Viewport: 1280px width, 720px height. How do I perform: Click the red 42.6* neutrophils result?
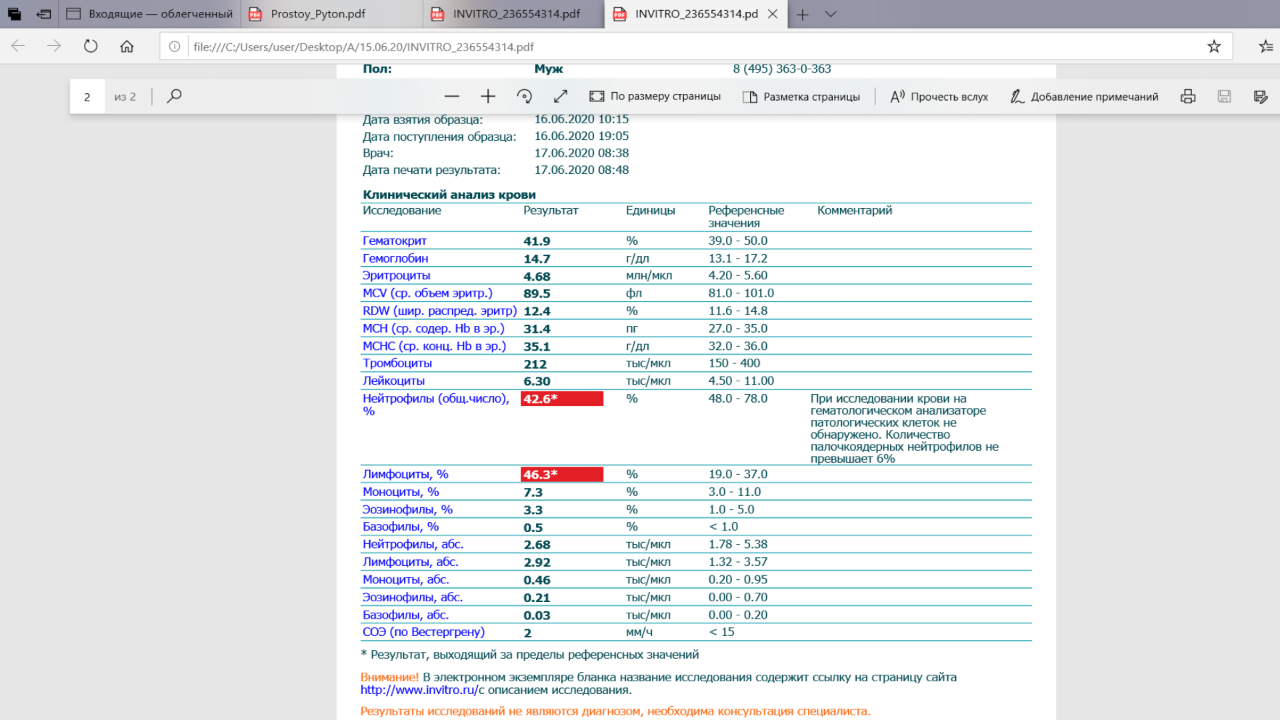click(x=562, y=399)
